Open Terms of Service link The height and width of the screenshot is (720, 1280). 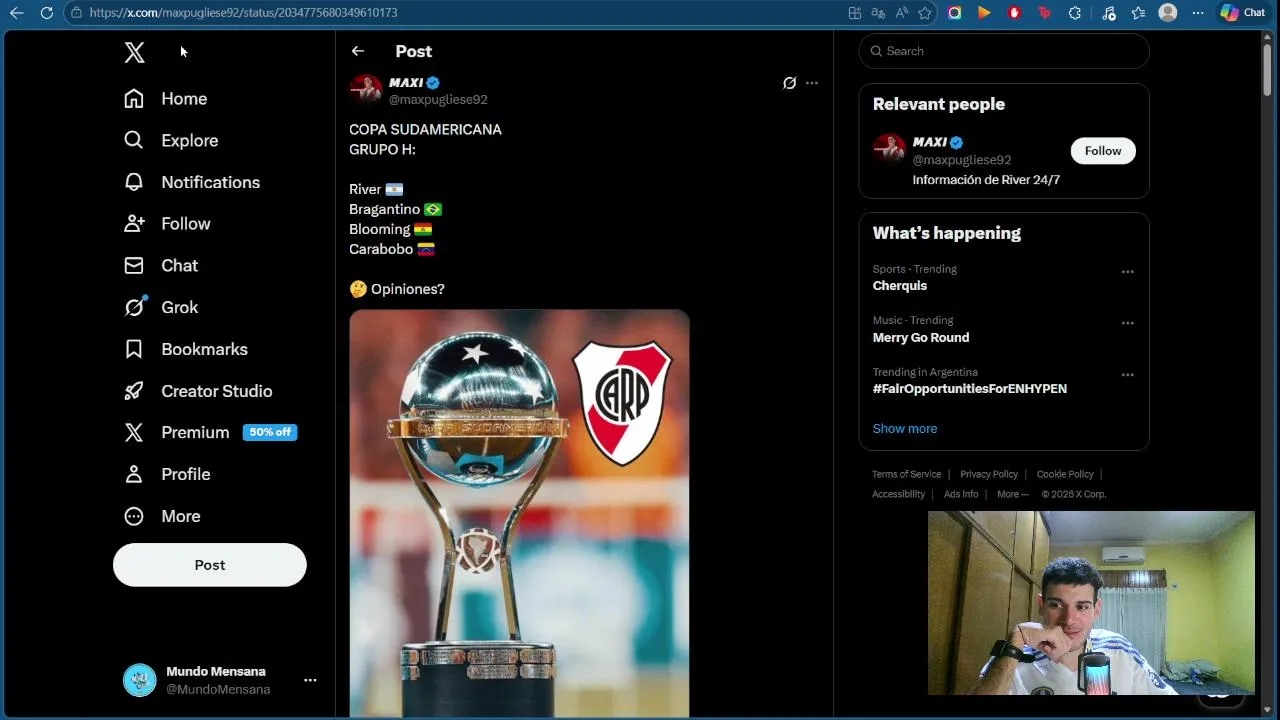[906, 474]
